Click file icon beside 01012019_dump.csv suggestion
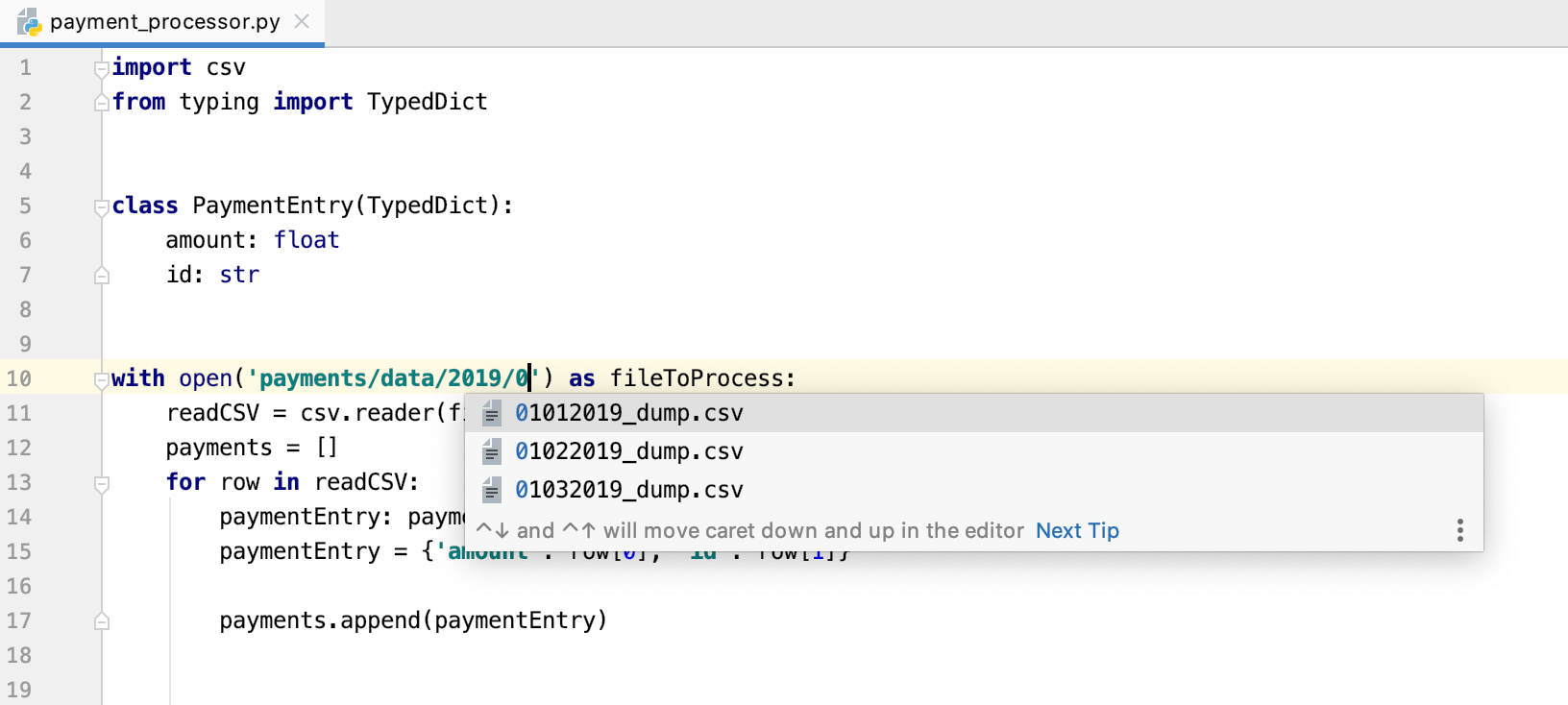The image size is (1568, 705). click(491, 413)
